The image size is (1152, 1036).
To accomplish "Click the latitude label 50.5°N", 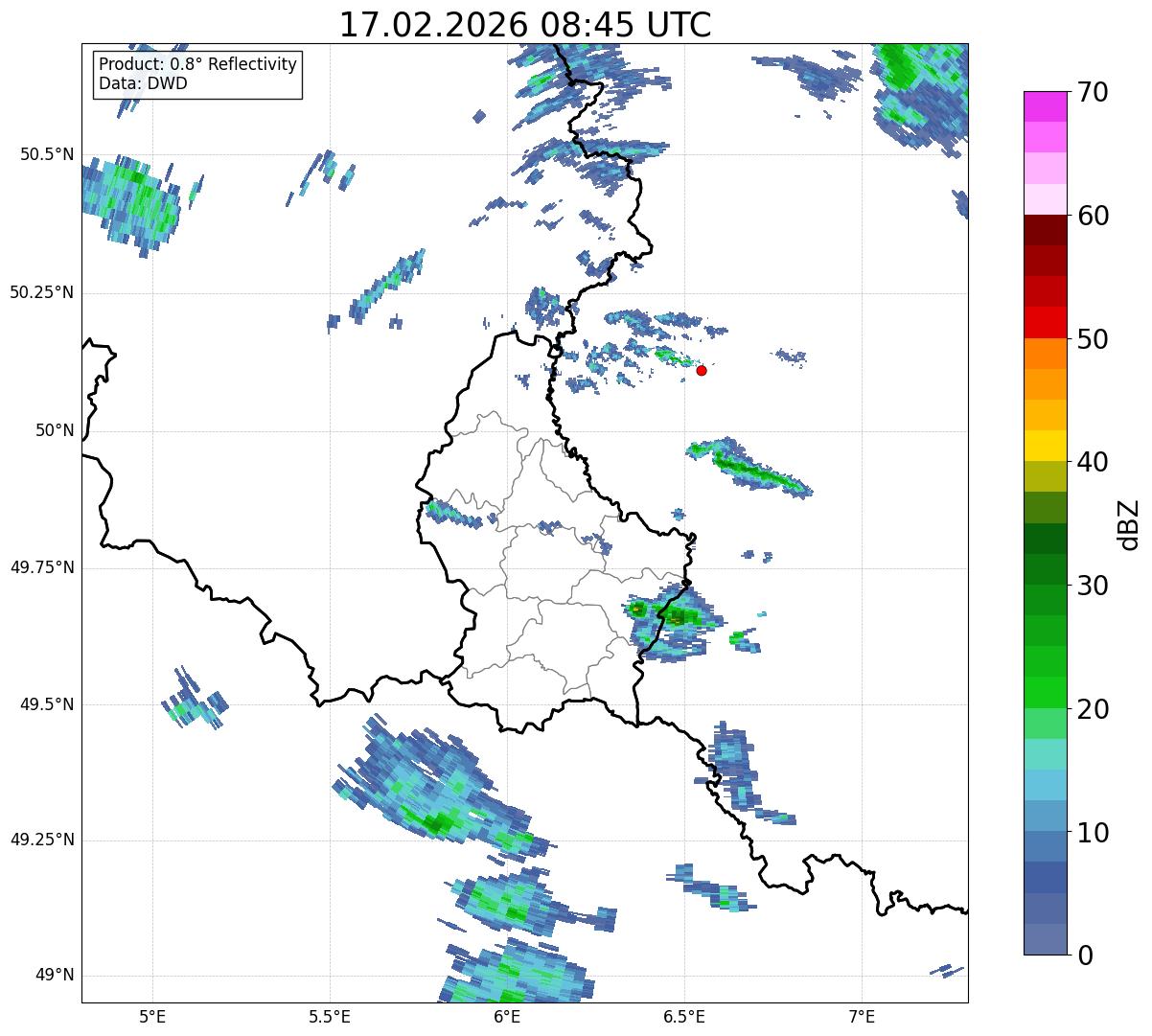I will coord(47,154).
